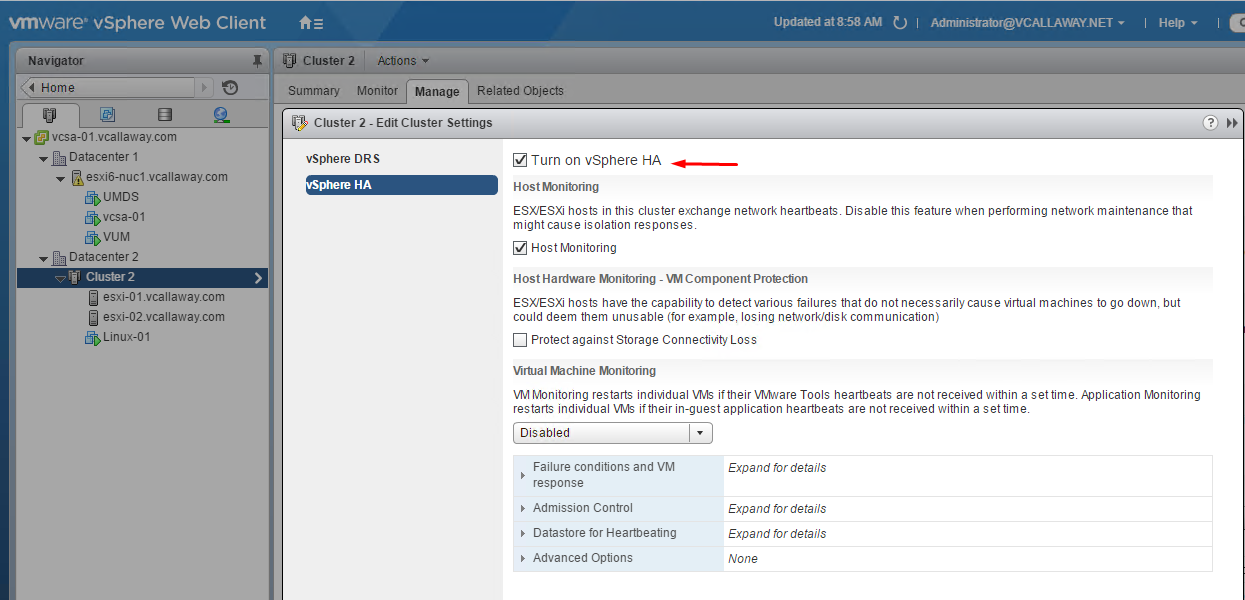Image resolution: width=1245 pixels, height=600 pixels.
Task: Click 'Expand for details' beside Datastore for Heartbeating
Action: tap(777, 534)
